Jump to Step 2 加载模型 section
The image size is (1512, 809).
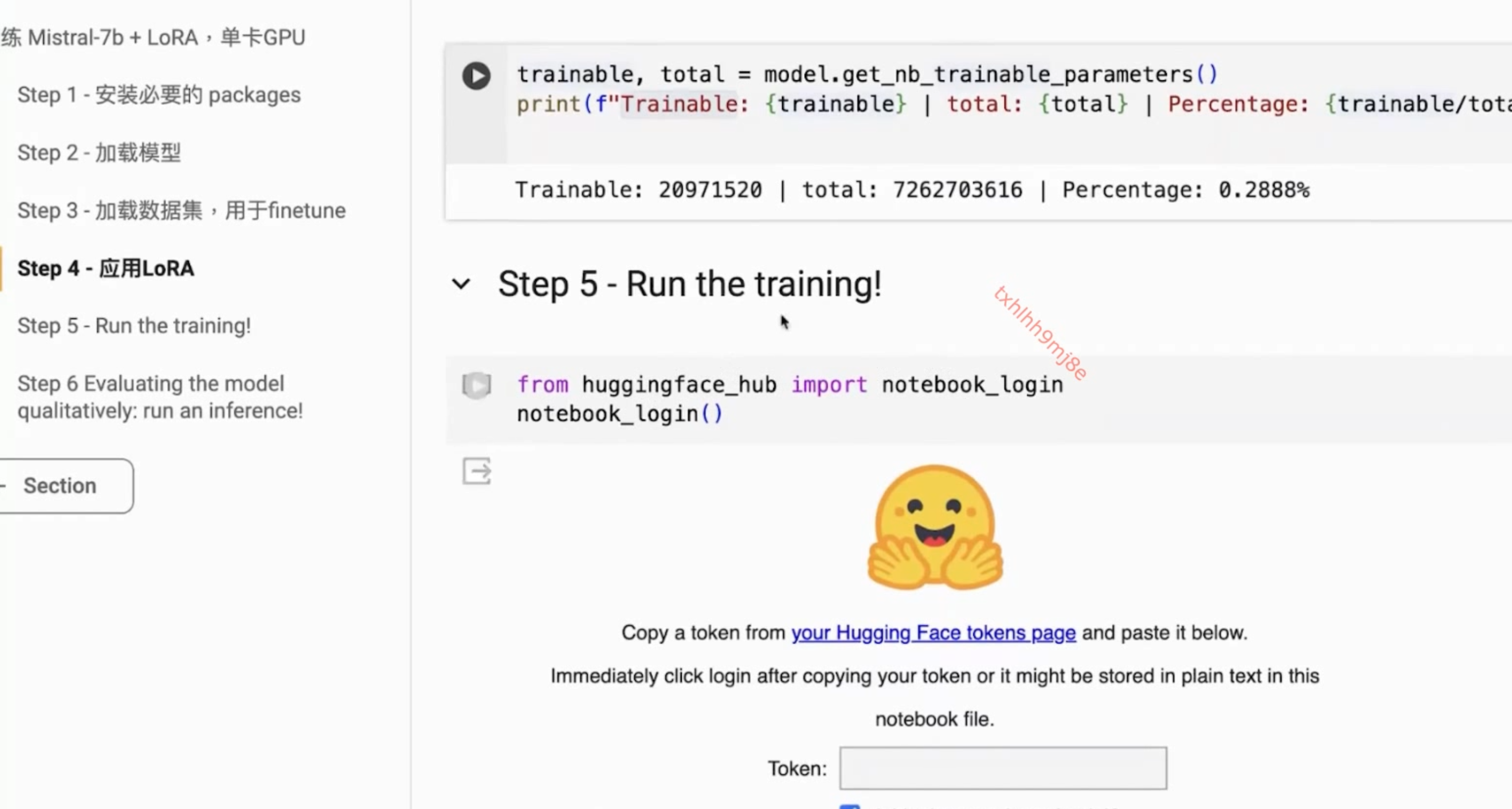98,153
